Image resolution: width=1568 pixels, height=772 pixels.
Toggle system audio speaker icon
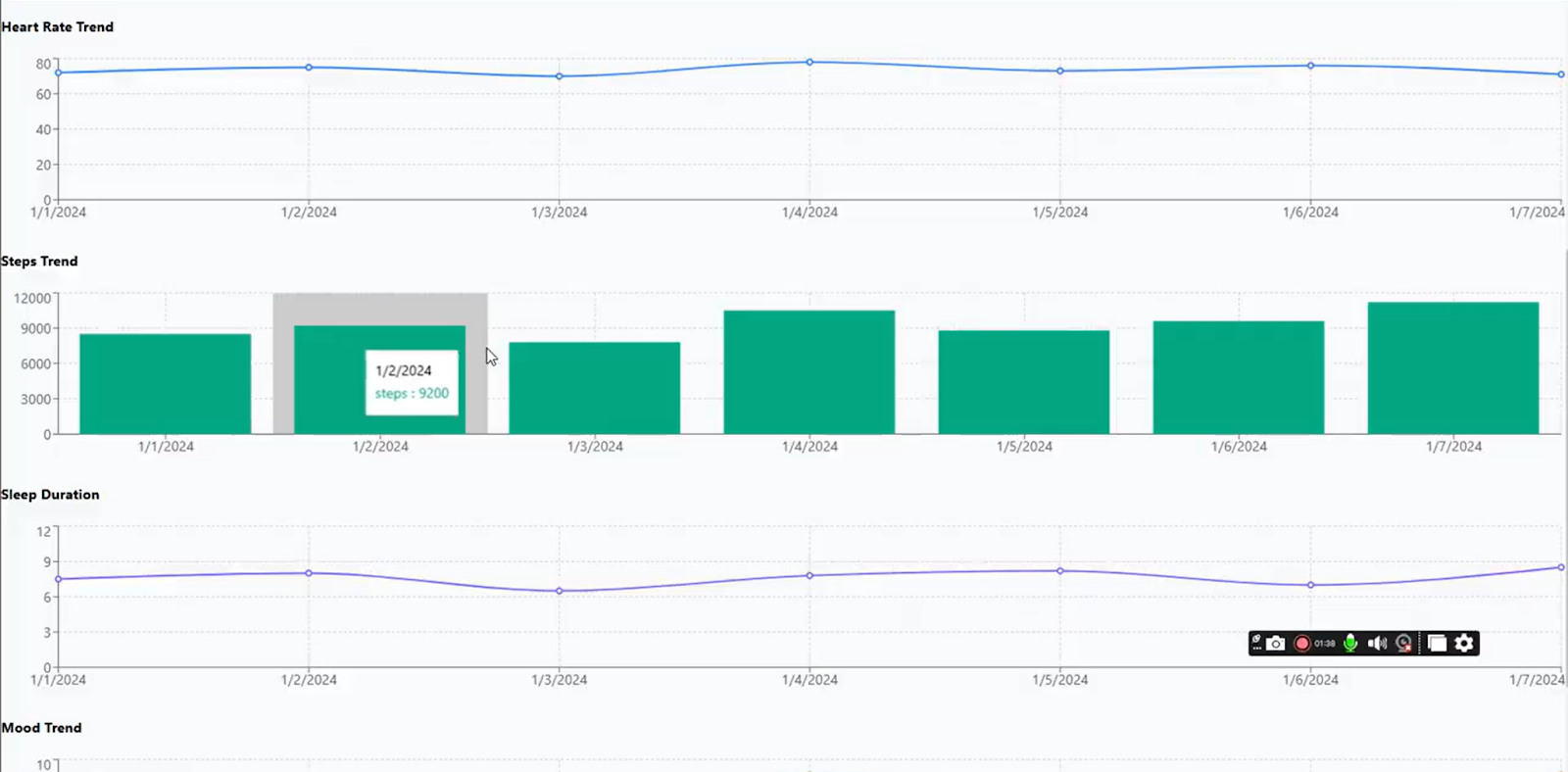[x=1377, y=644]
